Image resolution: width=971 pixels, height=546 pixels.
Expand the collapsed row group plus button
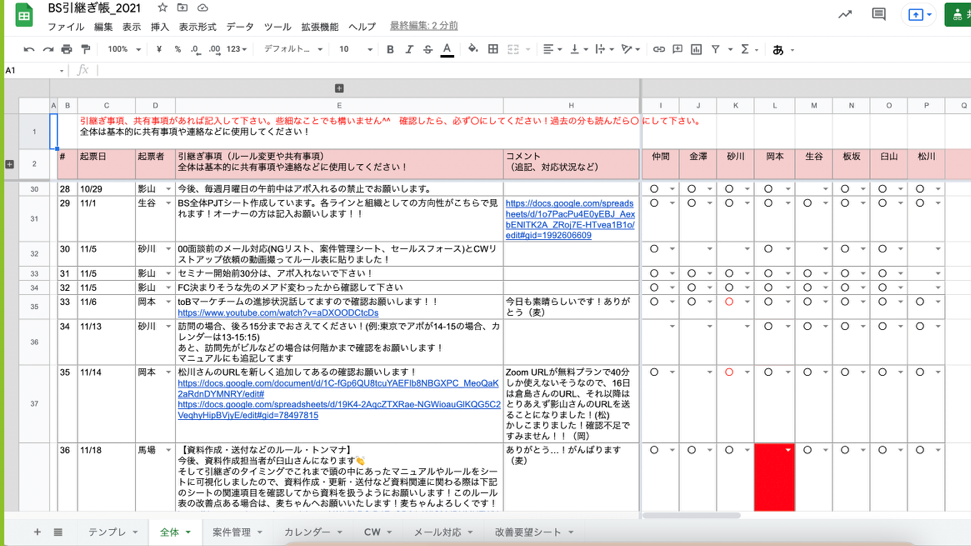click(x=10, y=164)
